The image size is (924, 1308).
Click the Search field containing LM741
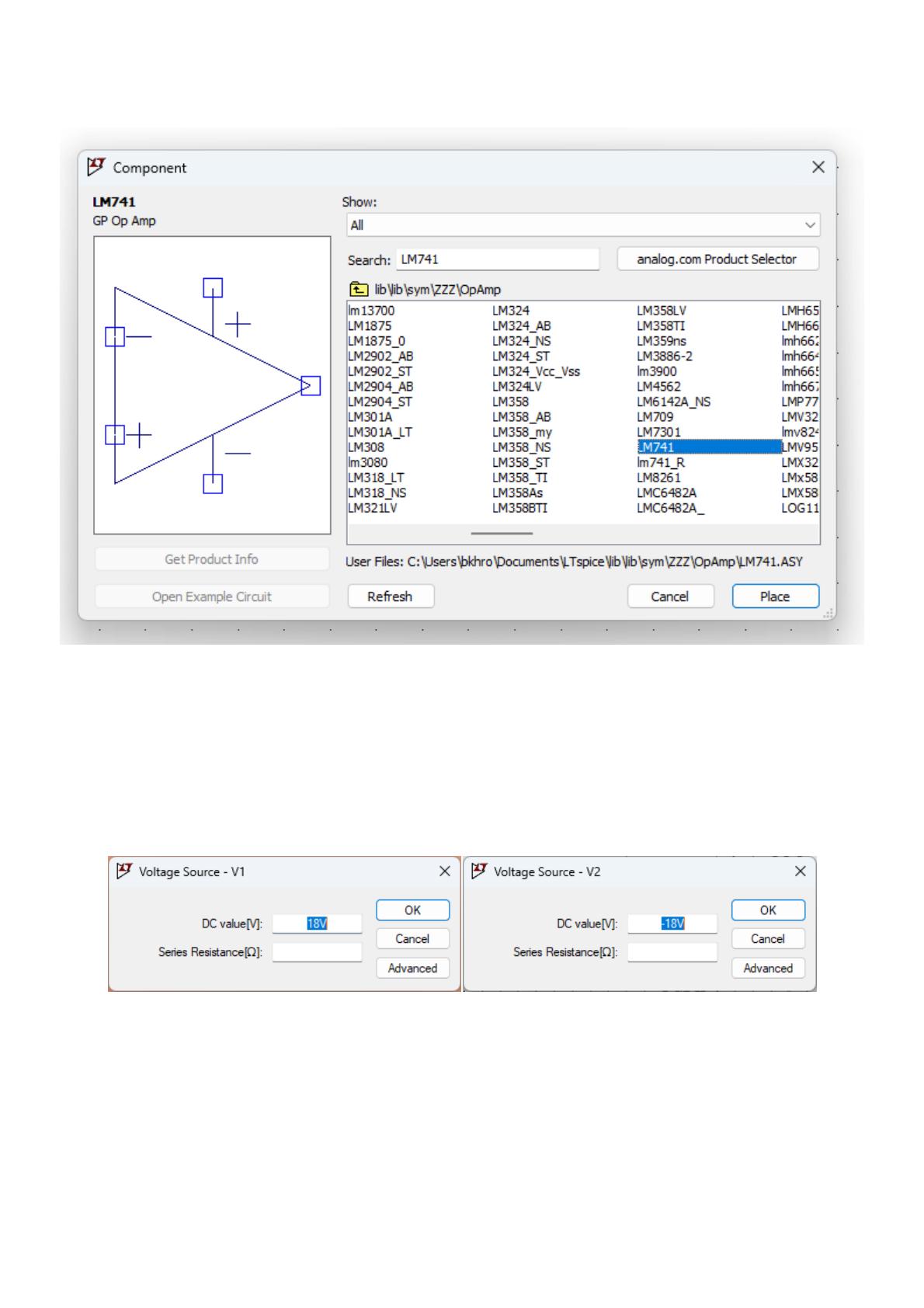pyautogui.click(x=498, y=259)
